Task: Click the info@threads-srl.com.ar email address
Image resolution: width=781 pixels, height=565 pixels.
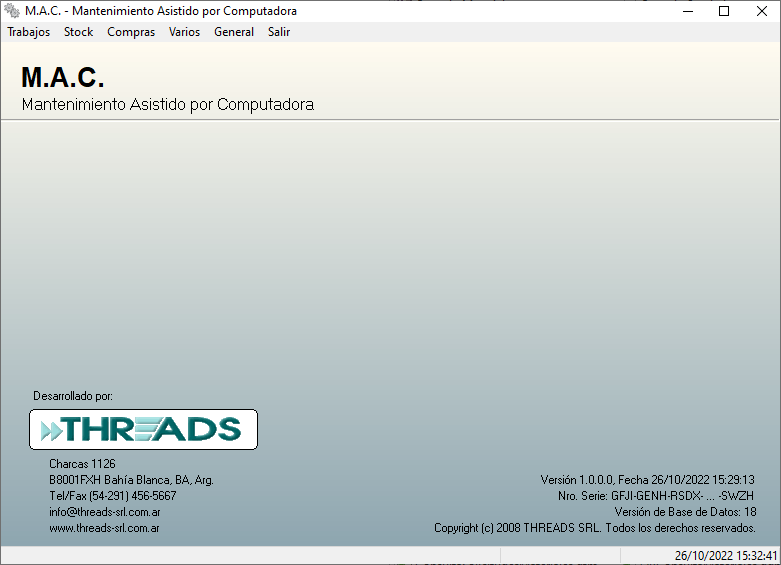Action: click(x=105, y=512)
